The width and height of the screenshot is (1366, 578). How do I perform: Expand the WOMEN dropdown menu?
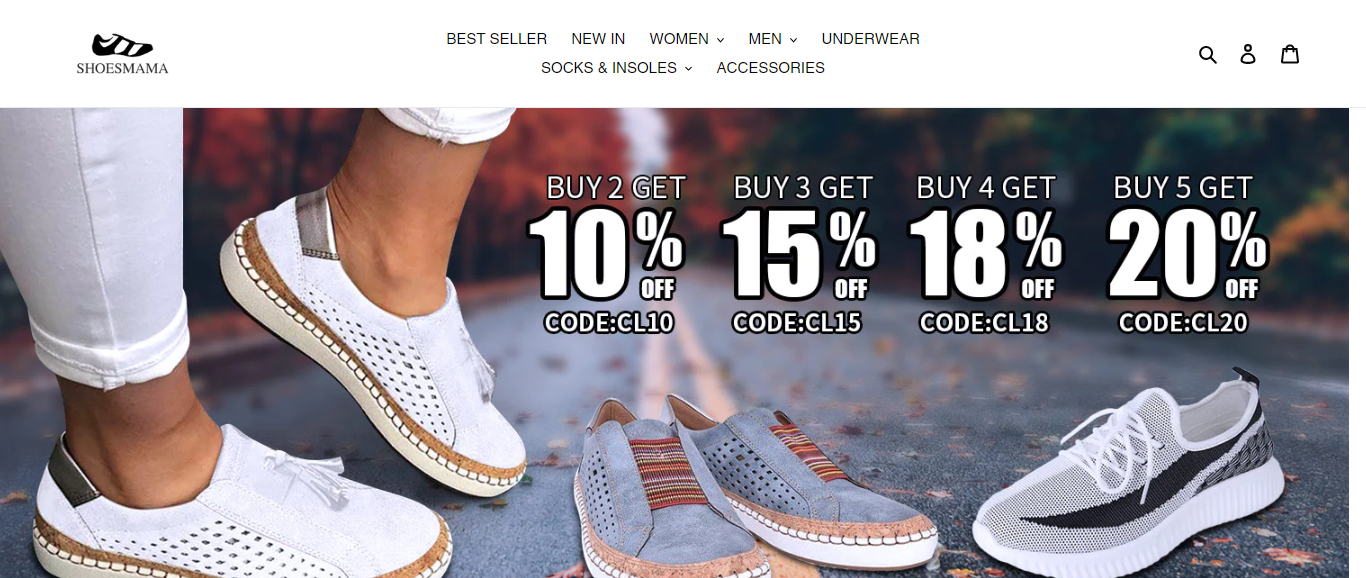686,39
